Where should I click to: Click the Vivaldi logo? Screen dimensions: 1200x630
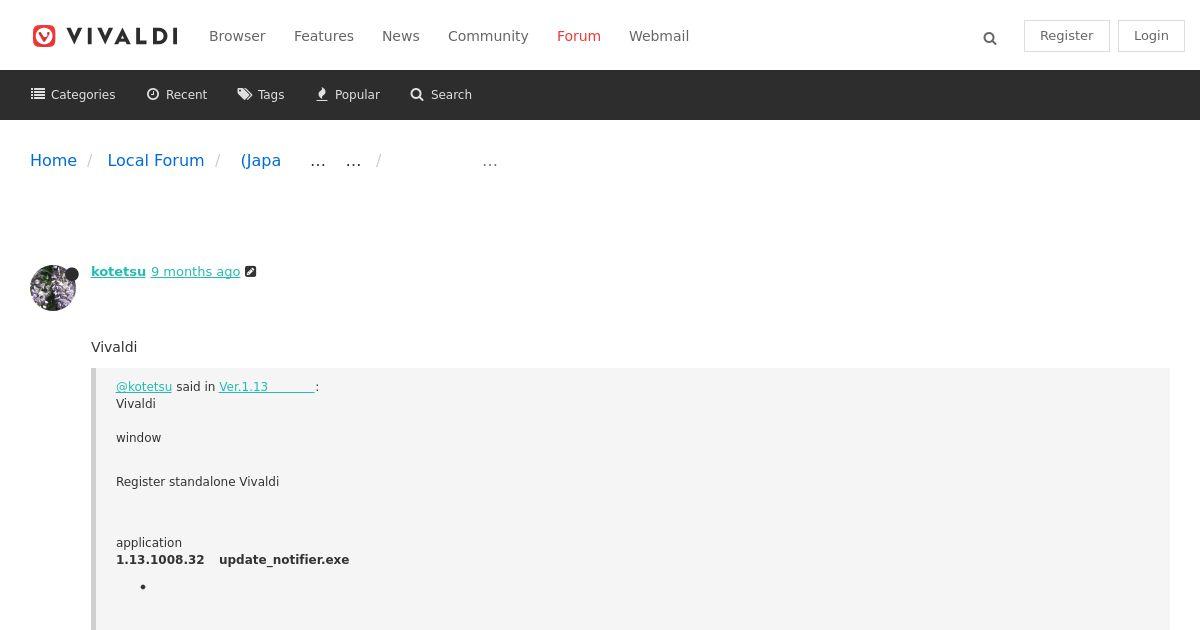point(105,36)
